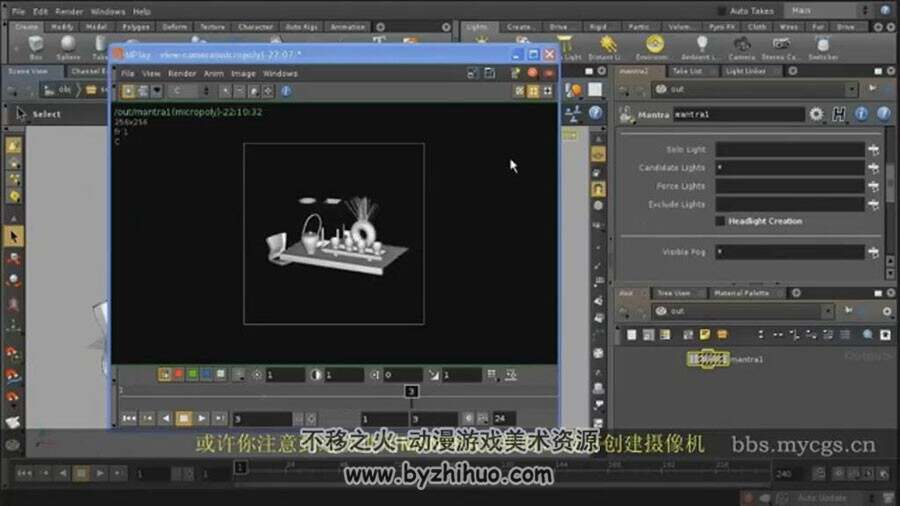Click the help question icon in viewport toolbar
Image resolution: width=900 pixels, height=506 pixels.
click(595, 113)
